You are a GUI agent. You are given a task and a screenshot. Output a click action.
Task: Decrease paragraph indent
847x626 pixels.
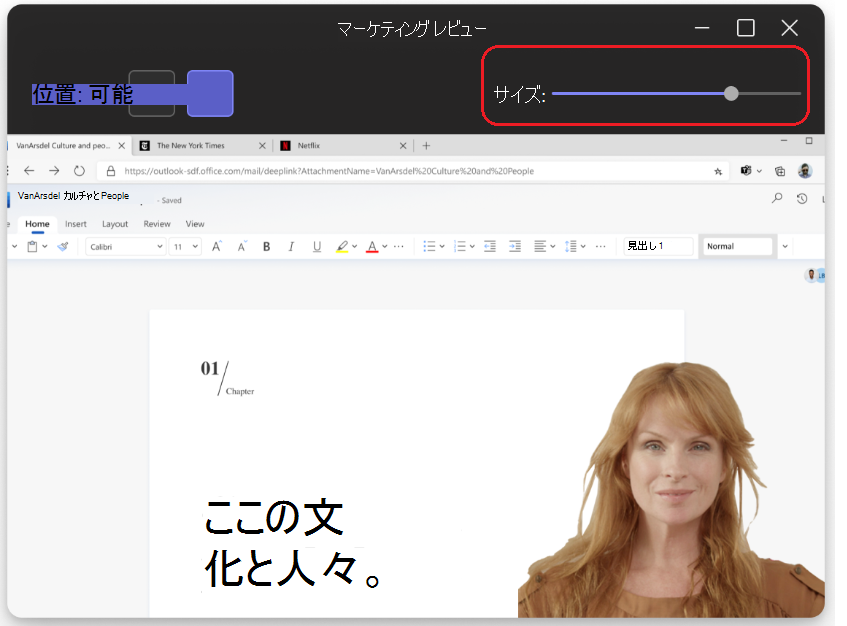[x=490, y=246]
